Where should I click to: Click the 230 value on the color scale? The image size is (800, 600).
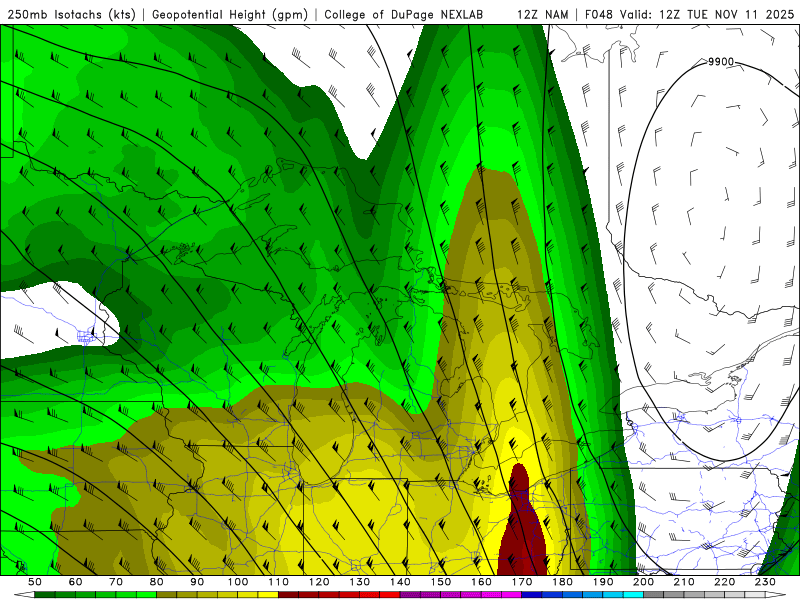pyautogui.click(x=765, y=582)
